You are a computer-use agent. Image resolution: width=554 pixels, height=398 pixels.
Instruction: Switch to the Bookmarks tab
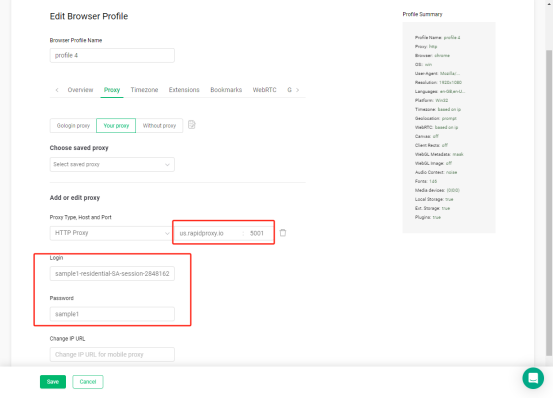(226, 90)
